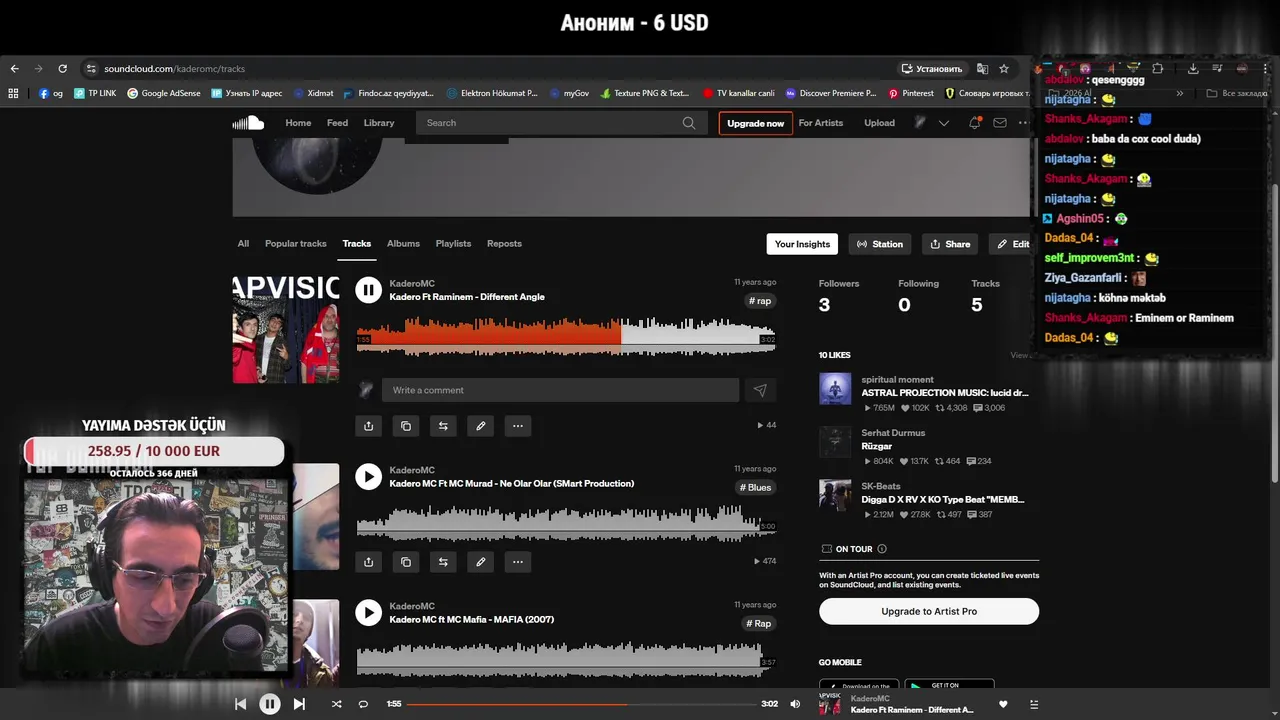Open the Rüzgar liked track
This screenshot has height=720, width=1280.
click(x=877, y=447)
